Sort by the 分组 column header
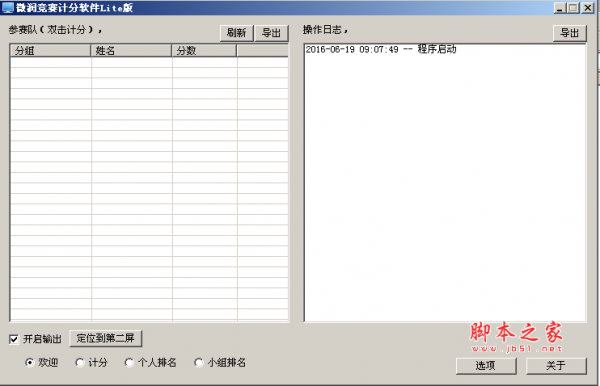The width and height of the screenshot is (600, 386). click(x=50, y=50)
